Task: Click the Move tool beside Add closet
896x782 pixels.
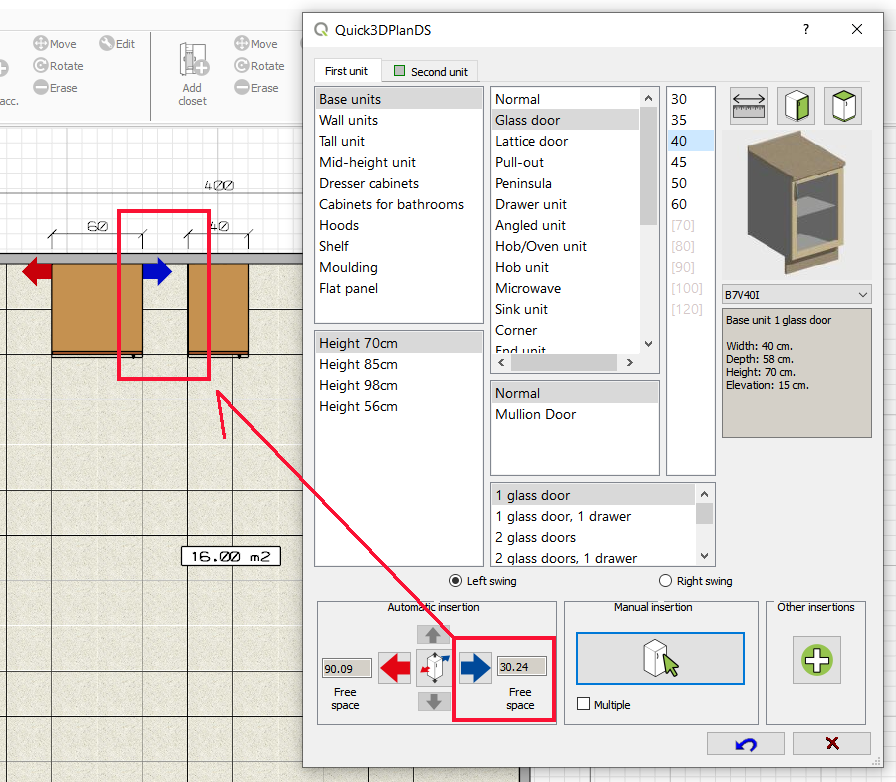Action: [256, 43]
